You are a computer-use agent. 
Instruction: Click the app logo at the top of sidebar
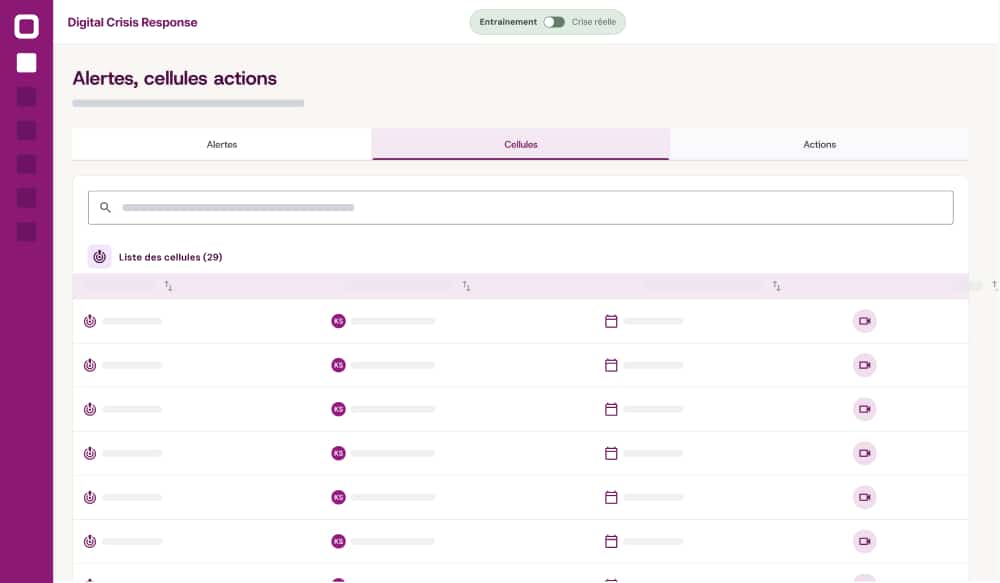coord(27,26)
